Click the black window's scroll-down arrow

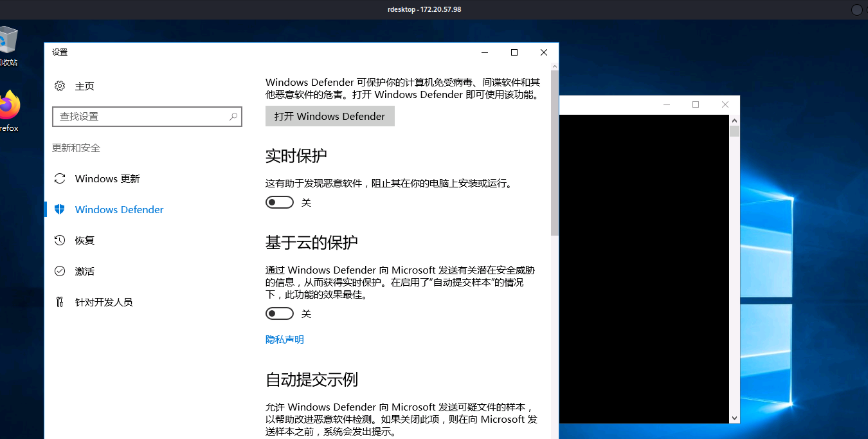click(735, 417)
